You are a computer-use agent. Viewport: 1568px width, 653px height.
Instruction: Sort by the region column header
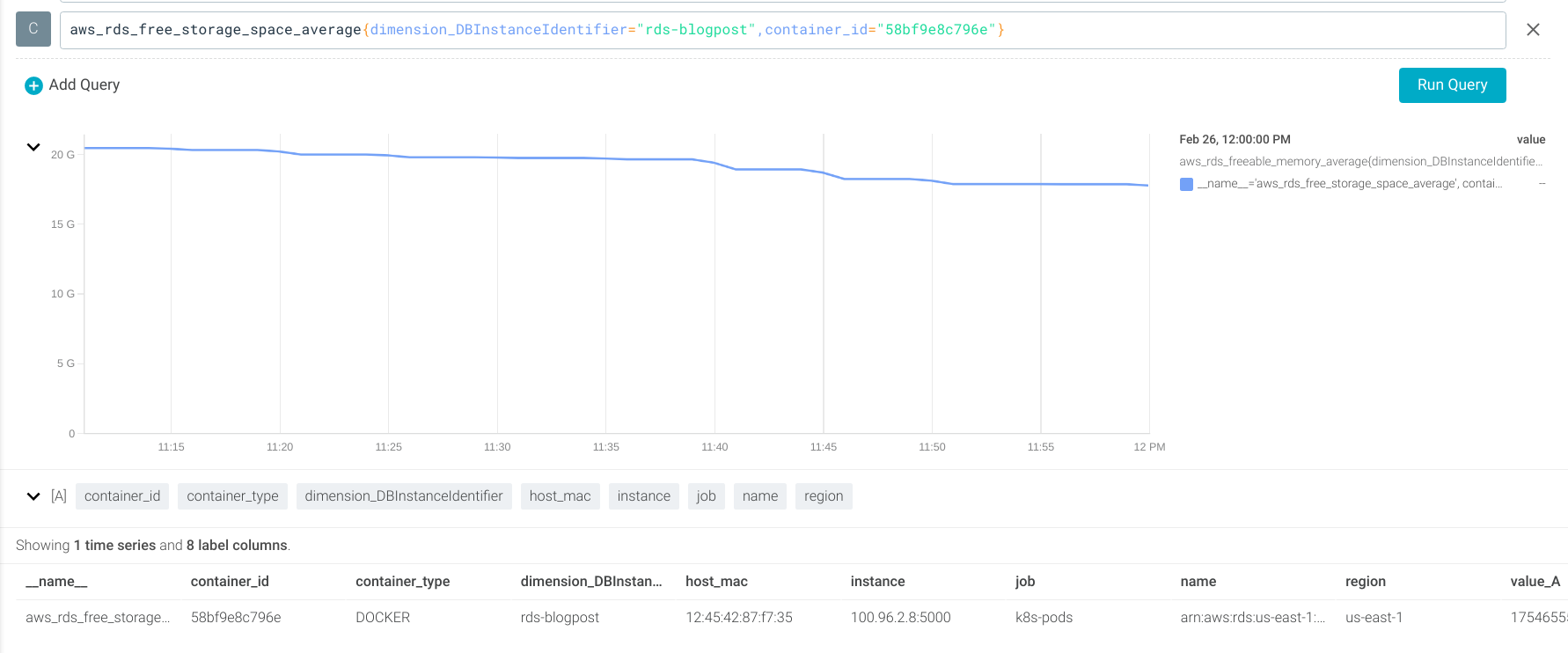1366,582
